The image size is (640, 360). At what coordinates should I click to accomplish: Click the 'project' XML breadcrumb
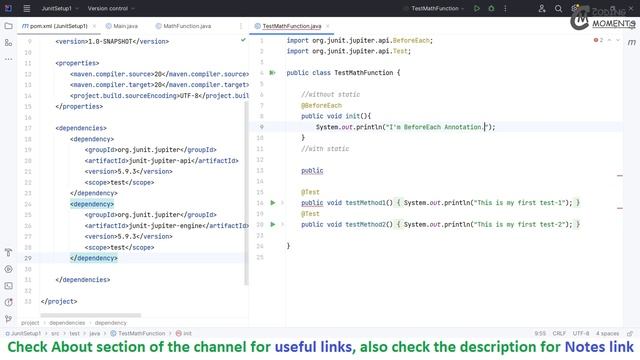[x=30, y=323]
